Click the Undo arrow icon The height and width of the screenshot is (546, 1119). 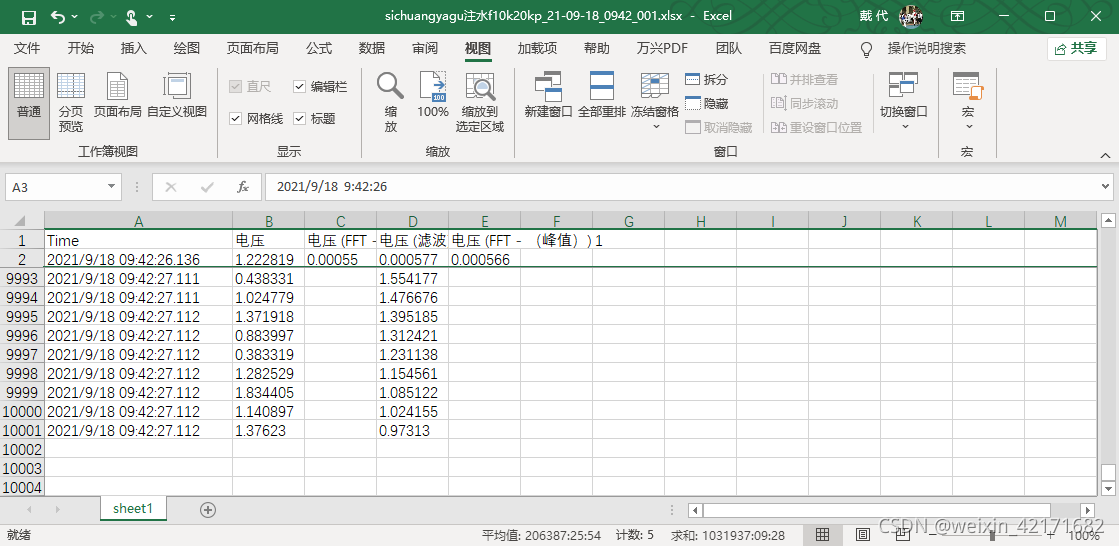click(59, 16)
